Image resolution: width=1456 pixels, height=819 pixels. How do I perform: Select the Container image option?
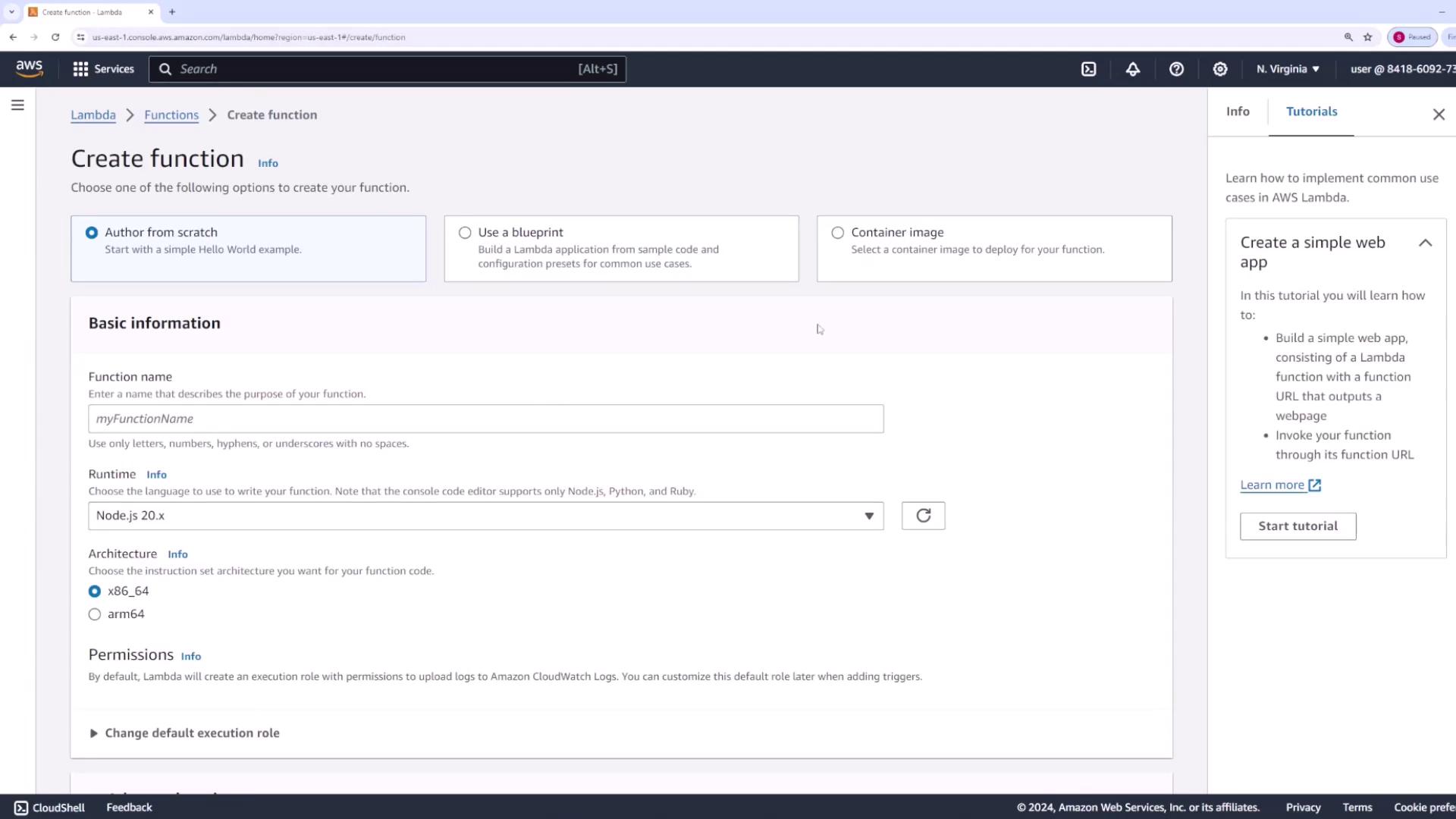(837, 233)
